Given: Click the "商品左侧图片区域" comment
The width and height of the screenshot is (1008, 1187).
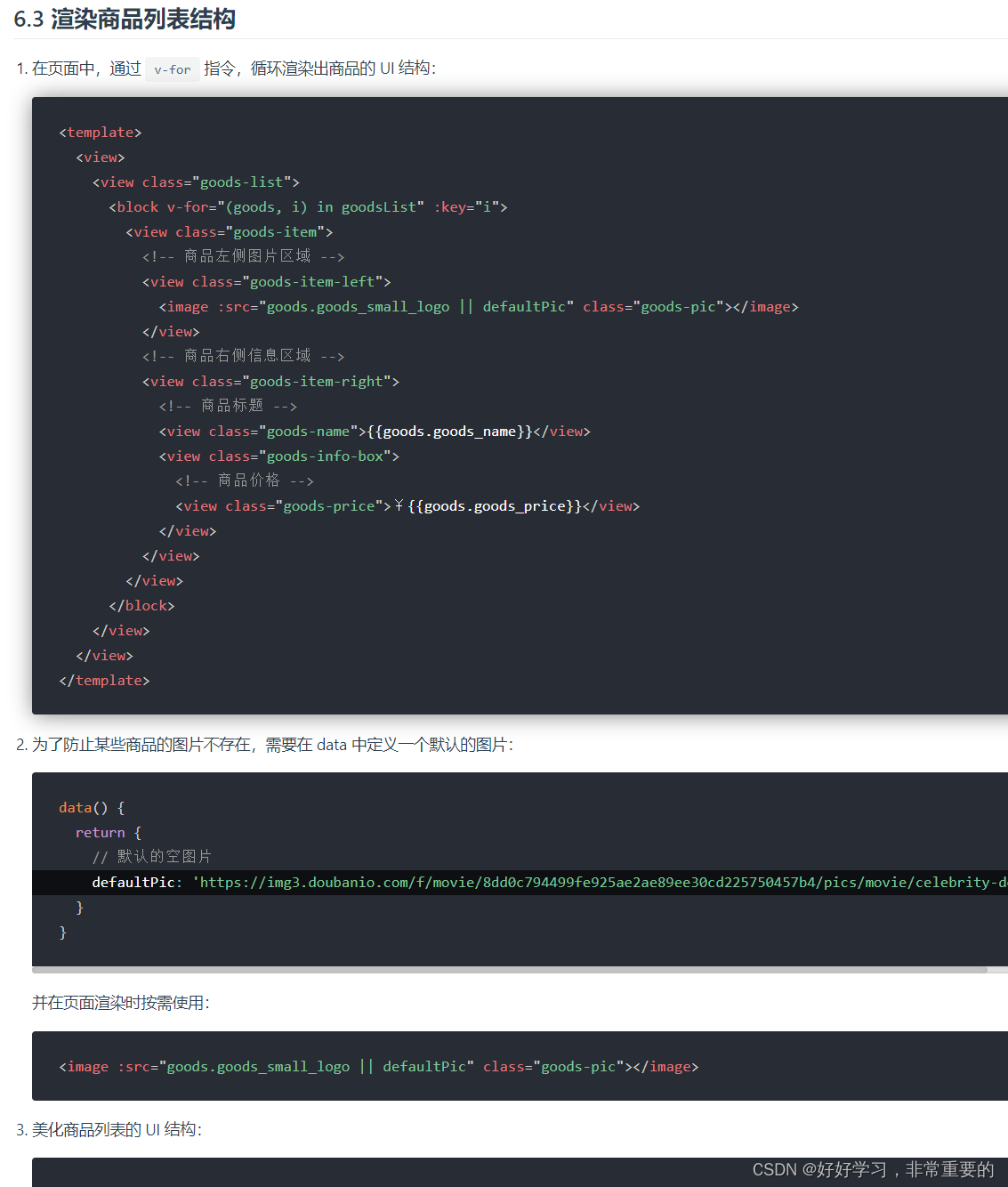Looking at the screenshot, I should [x=243, y=256].
